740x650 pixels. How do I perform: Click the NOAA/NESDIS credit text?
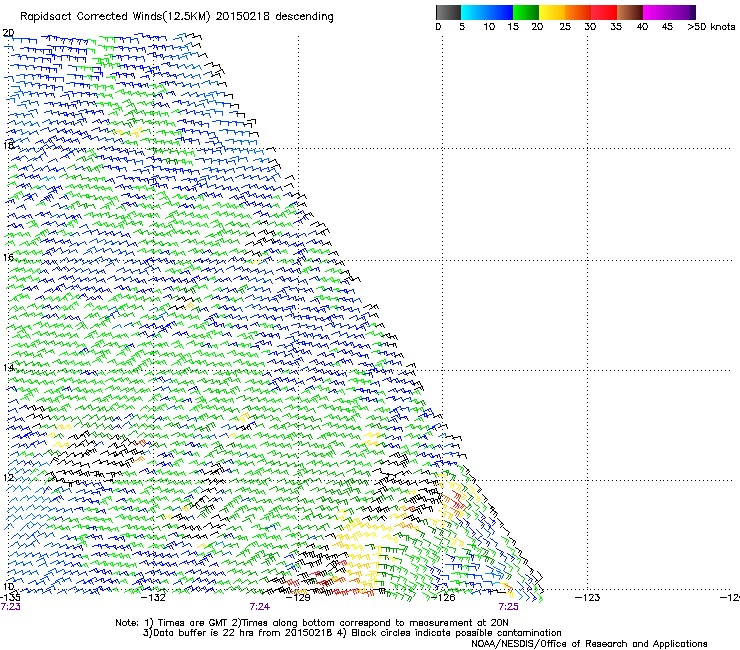(589, 644)
